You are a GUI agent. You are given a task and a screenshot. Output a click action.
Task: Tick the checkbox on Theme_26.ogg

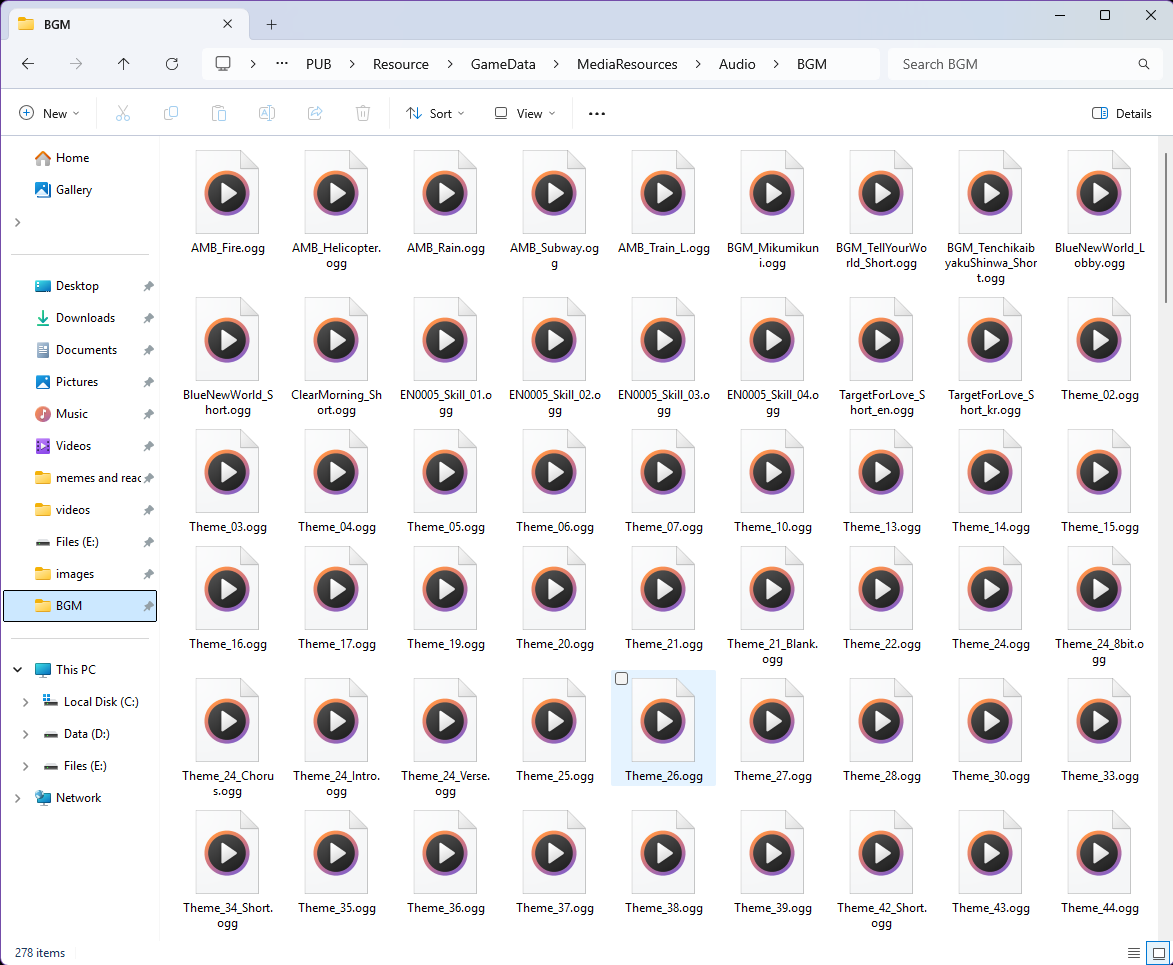click(622, 678)
